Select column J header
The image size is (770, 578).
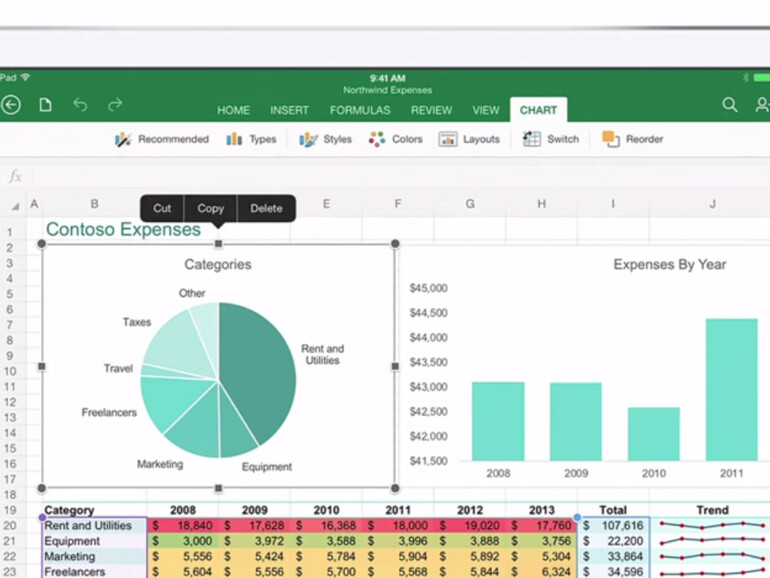tap(712, 204)
